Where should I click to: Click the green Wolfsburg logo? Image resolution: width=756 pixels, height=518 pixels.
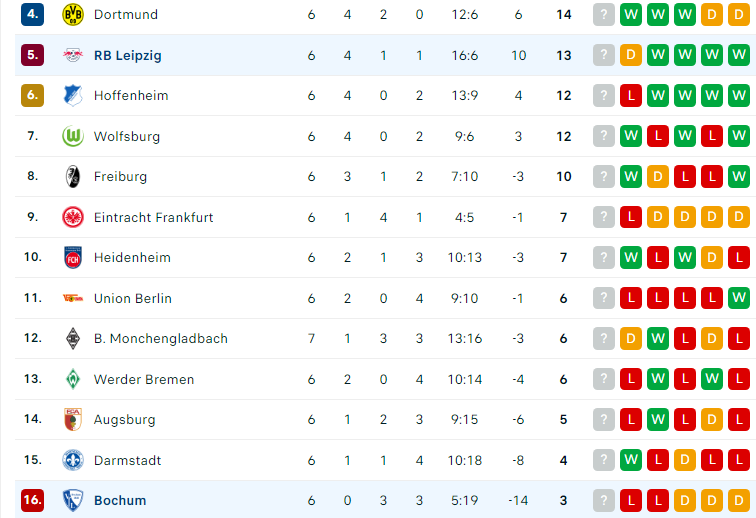coord(73,136)
